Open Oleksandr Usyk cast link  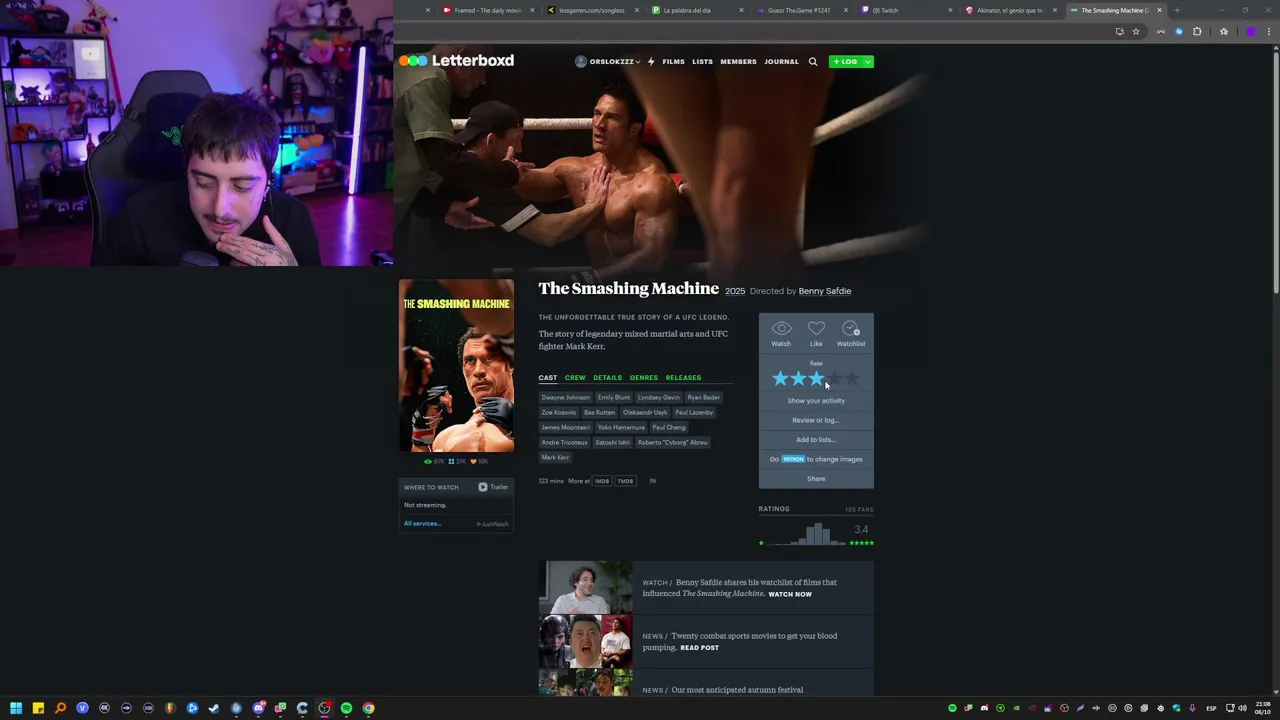pos(645,412)
